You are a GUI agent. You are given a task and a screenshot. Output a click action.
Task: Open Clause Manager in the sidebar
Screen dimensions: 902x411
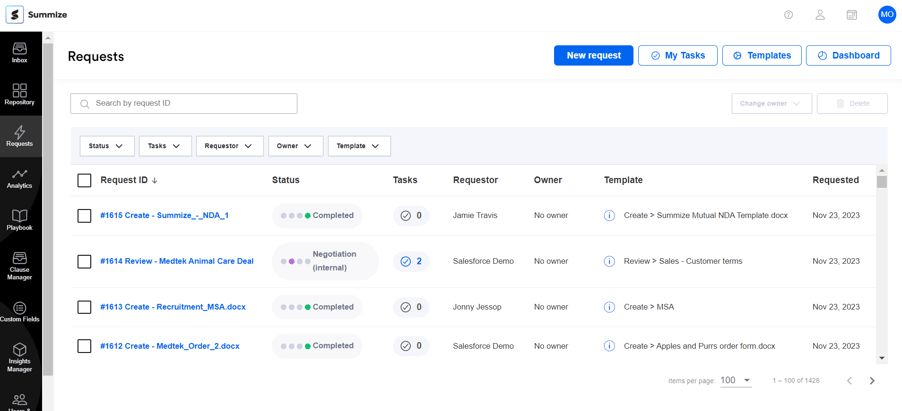coord(20,265)
